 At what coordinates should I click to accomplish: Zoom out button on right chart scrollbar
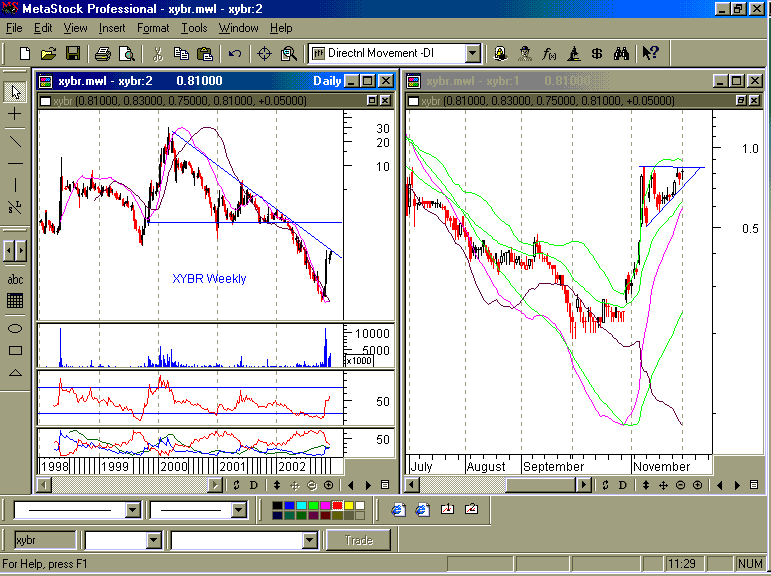pos(681,485)
